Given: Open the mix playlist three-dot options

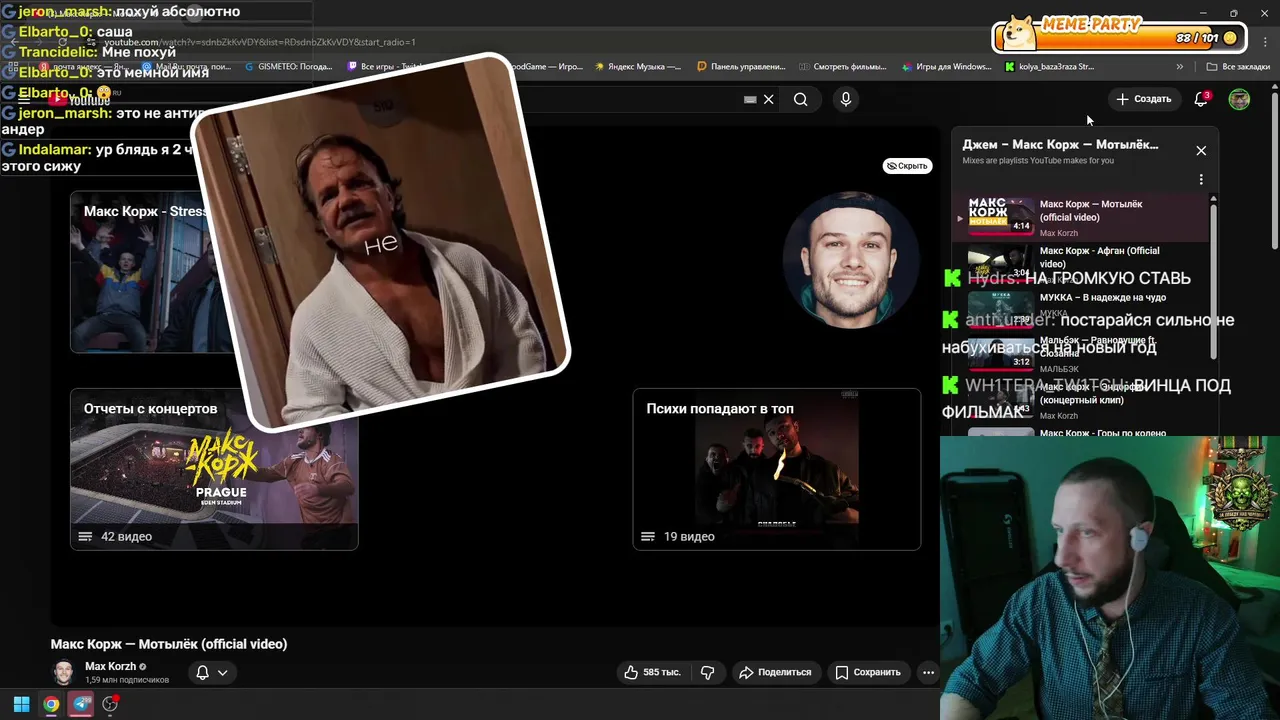Looking at the screenshot, I should (1201, 180).
